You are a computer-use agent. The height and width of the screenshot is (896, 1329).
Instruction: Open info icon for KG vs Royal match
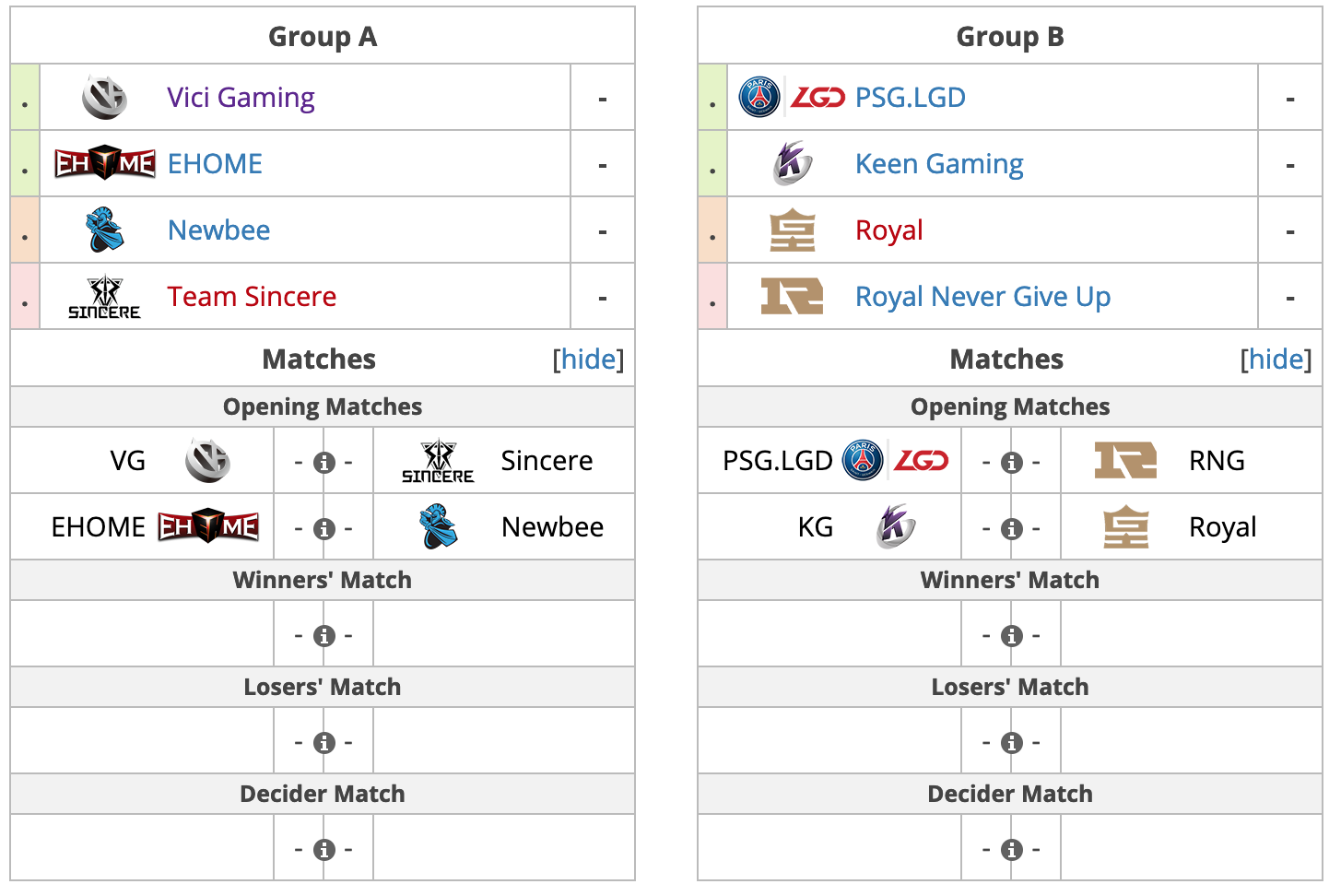[x=1012, y=529]
